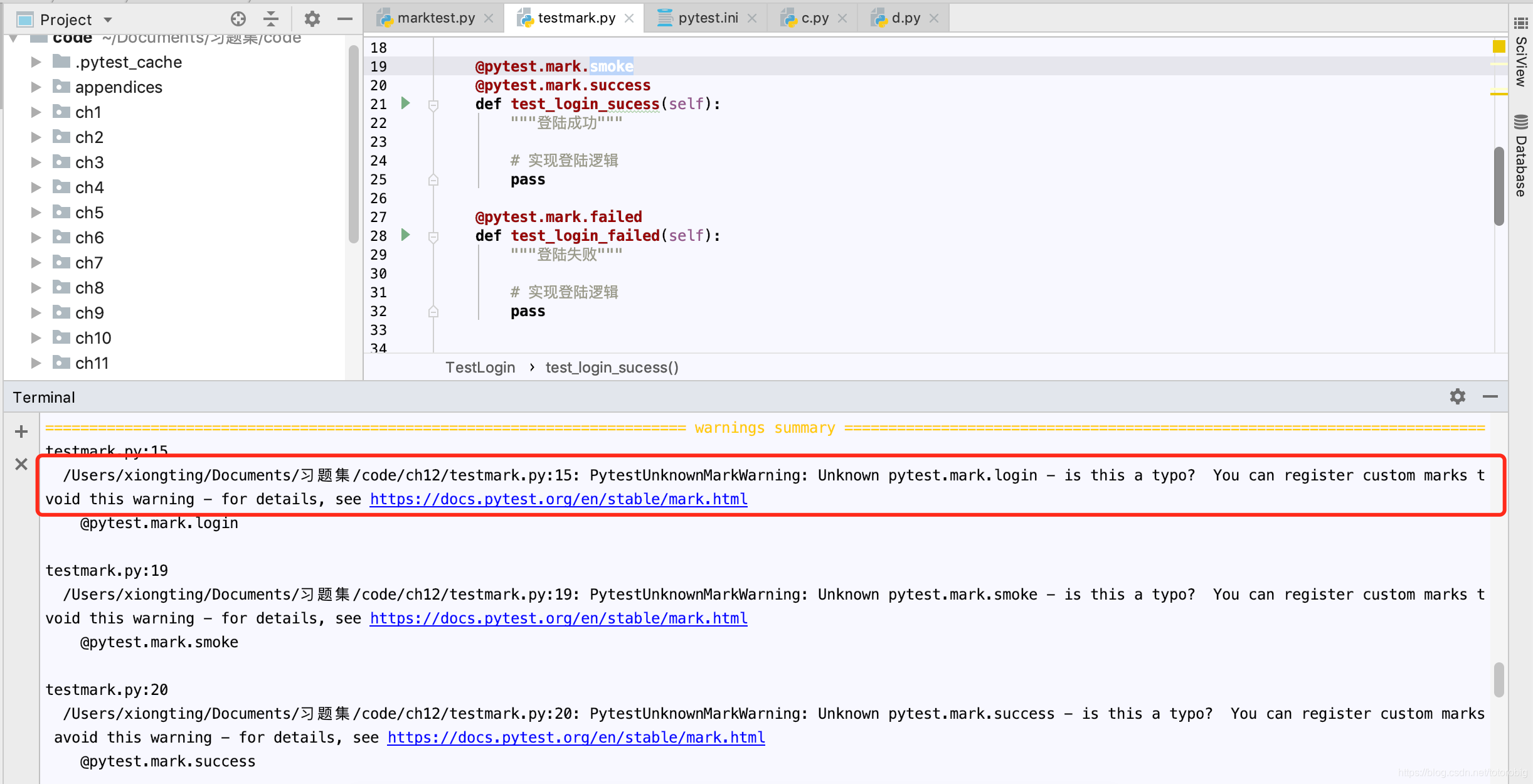
Task: Start a new Terminal session with plus icon
Action: (21, 431)
